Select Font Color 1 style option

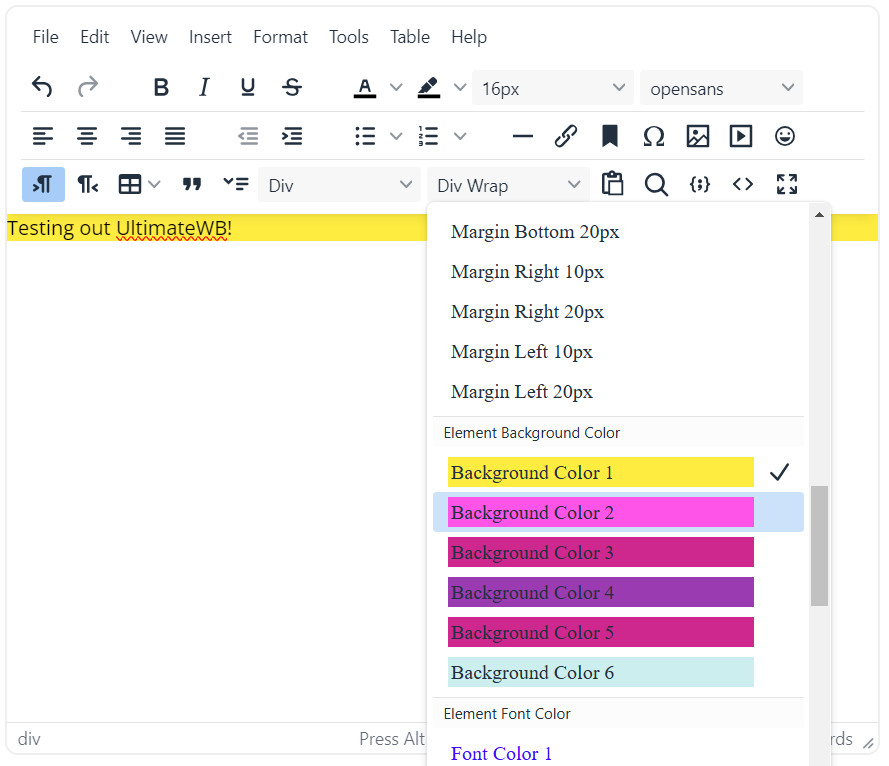pos(501,753)
